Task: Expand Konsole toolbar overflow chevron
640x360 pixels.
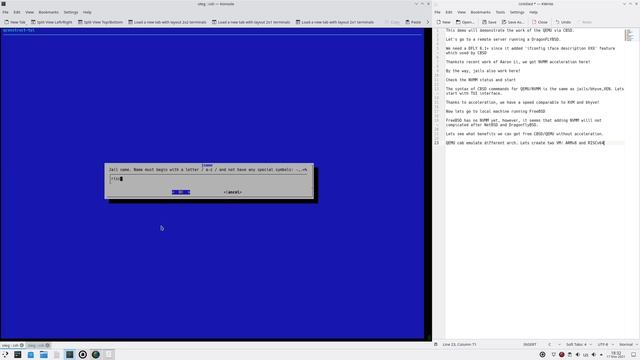Action: pyautogui.click(x=428, y=22)
